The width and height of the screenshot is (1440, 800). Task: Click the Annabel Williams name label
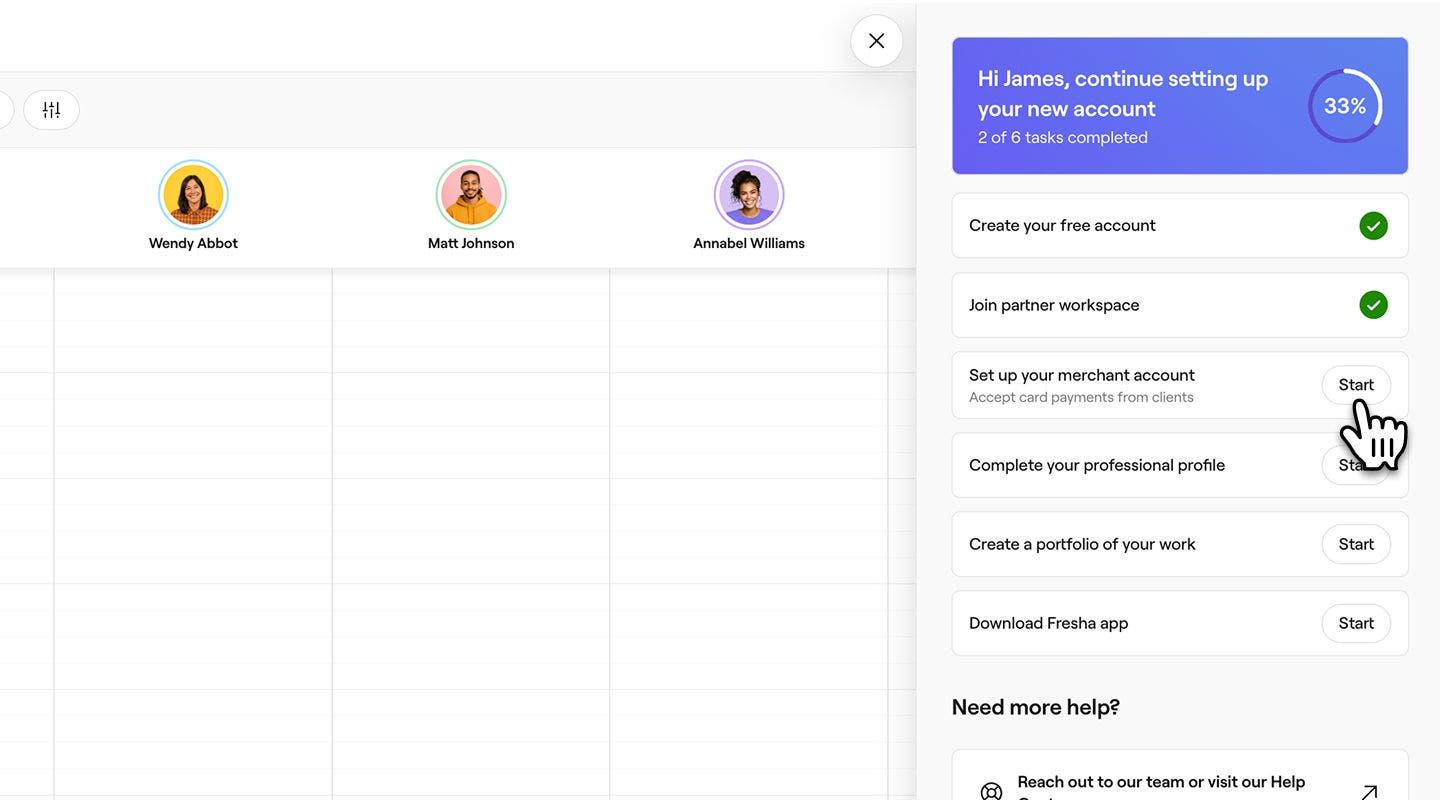(749, 243)
